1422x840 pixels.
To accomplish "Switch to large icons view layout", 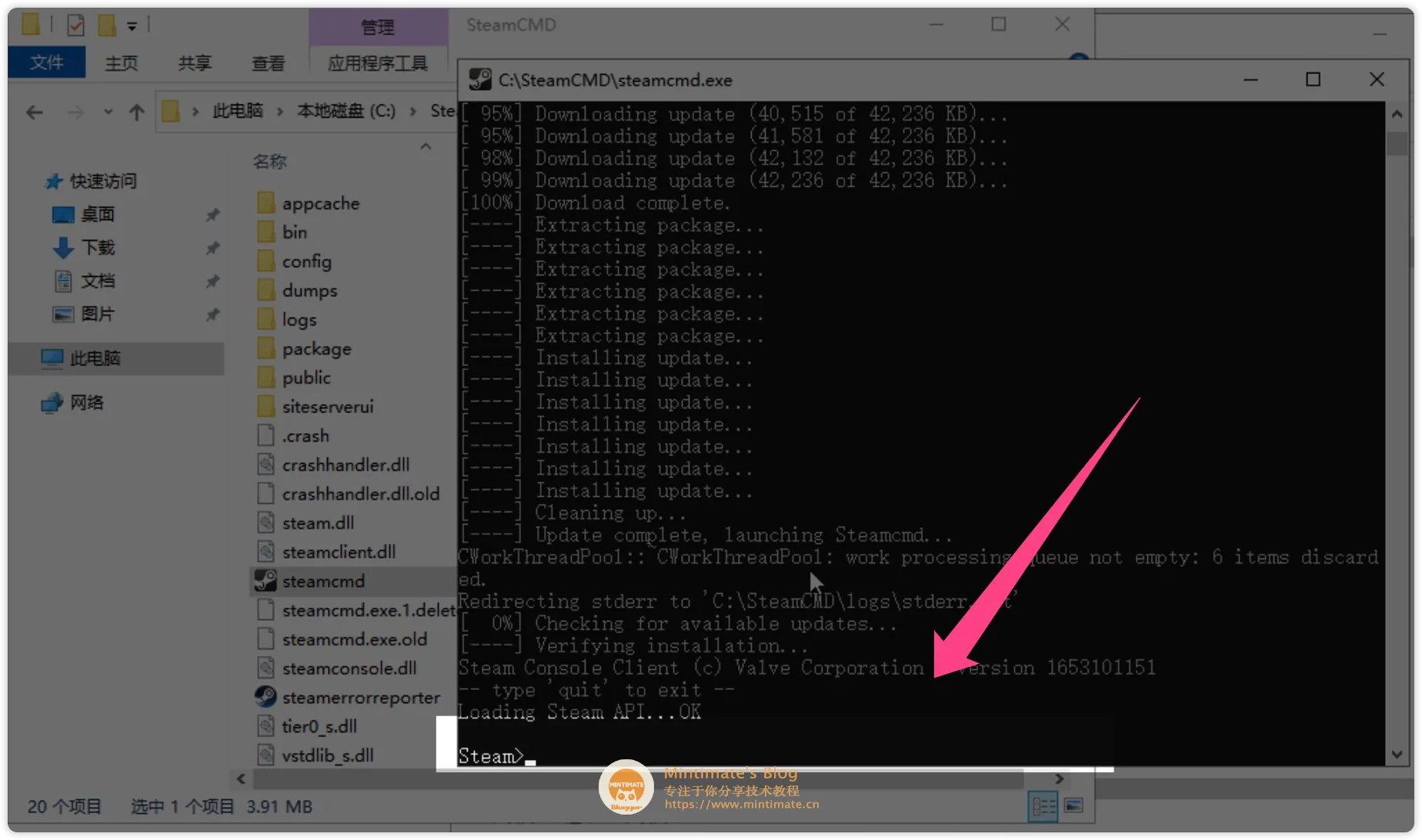I will click(1074, 806).
